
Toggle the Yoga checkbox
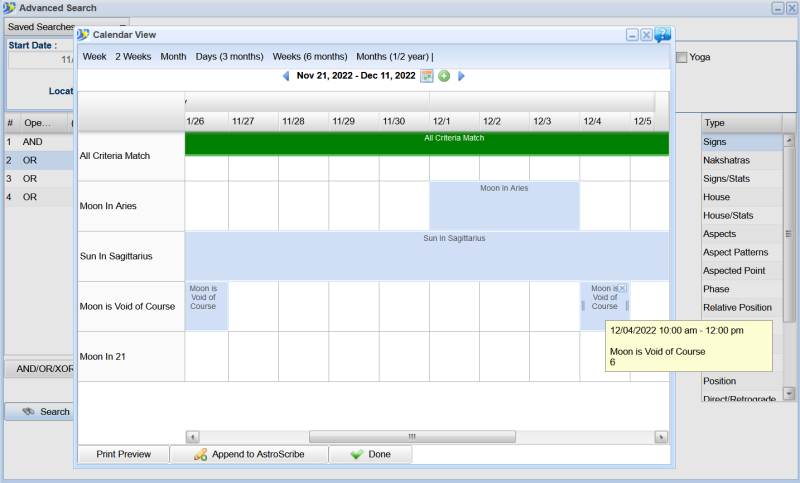pyautogui.click(x=682, y=57)
